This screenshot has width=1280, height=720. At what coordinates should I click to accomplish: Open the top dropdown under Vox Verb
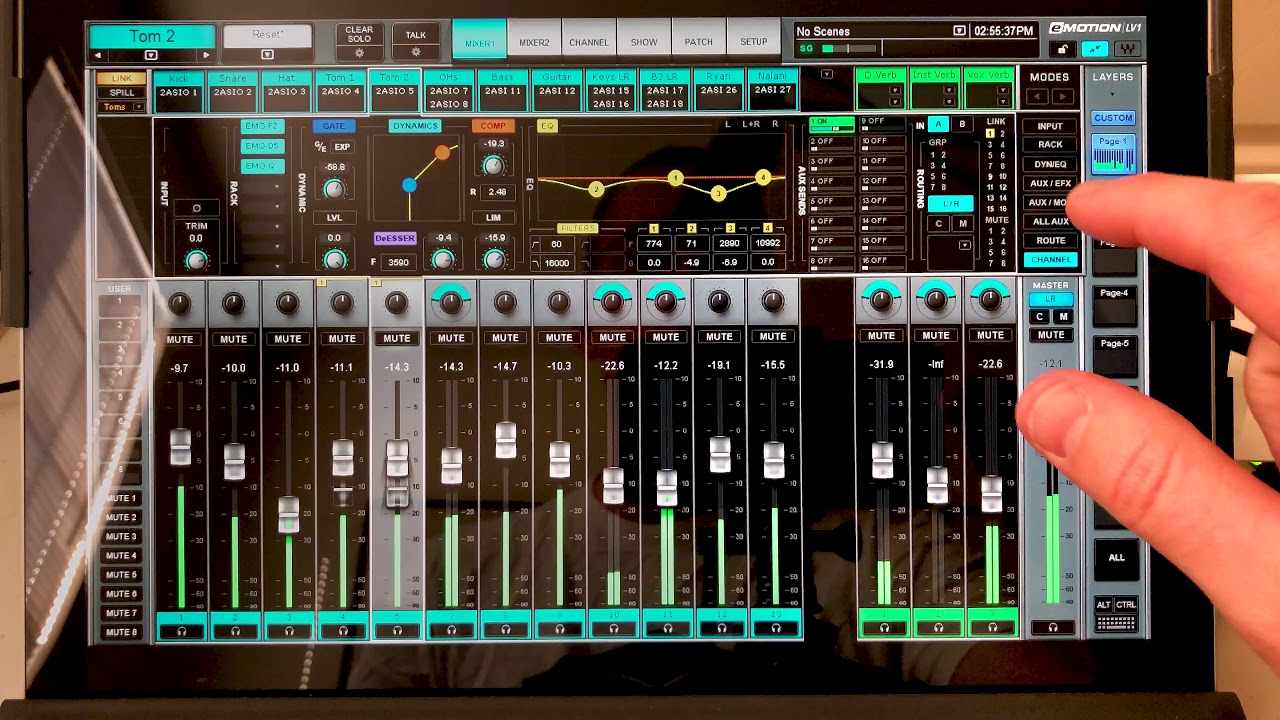coord(1003,90)
